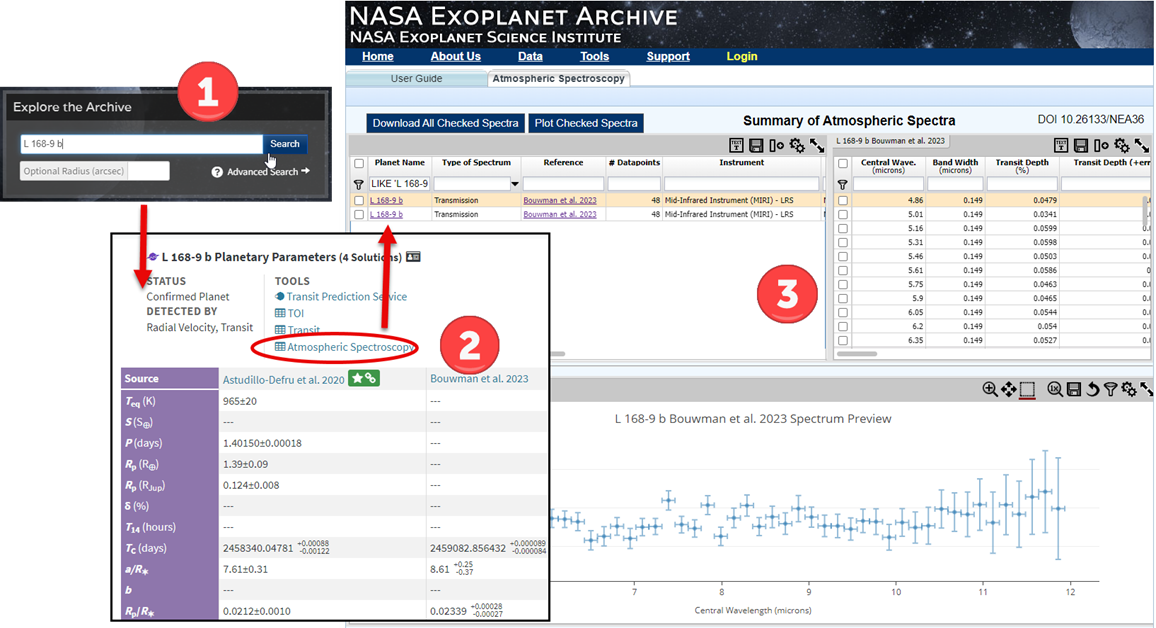Open the About Us menu

[x=456, y=57]
